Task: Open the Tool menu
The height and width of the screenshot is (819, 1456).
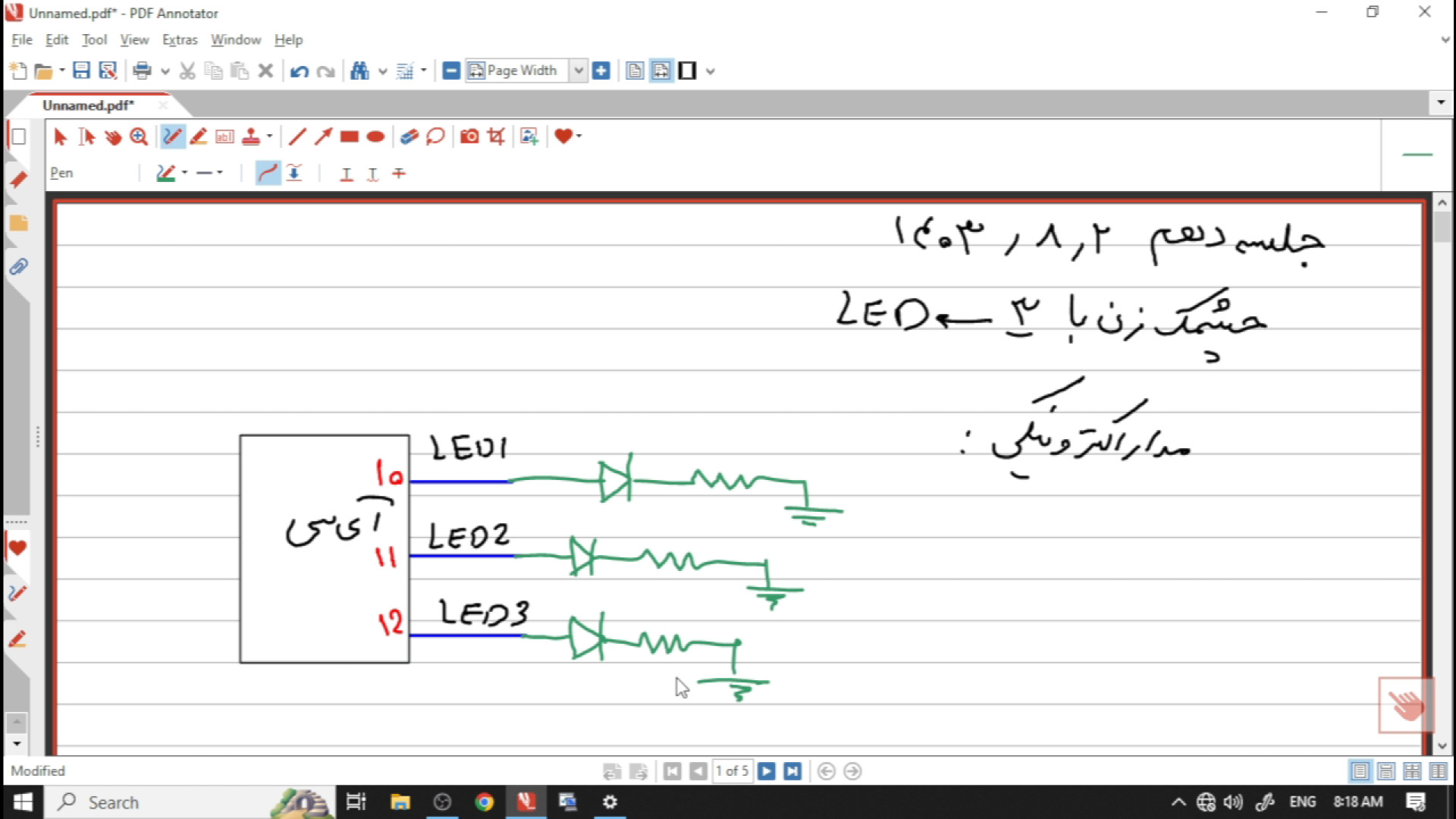Action: [94, 40]
